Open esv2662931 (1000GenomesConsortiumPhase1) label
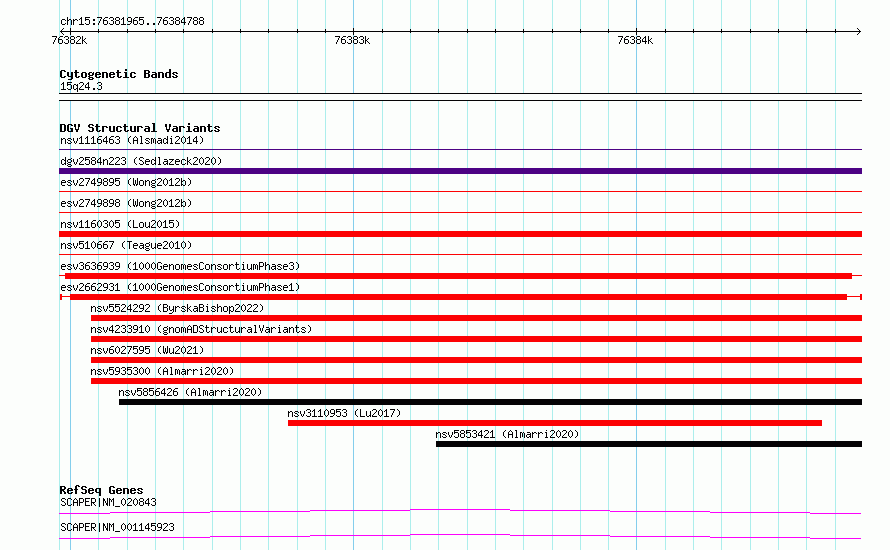 tap(180, 287)
